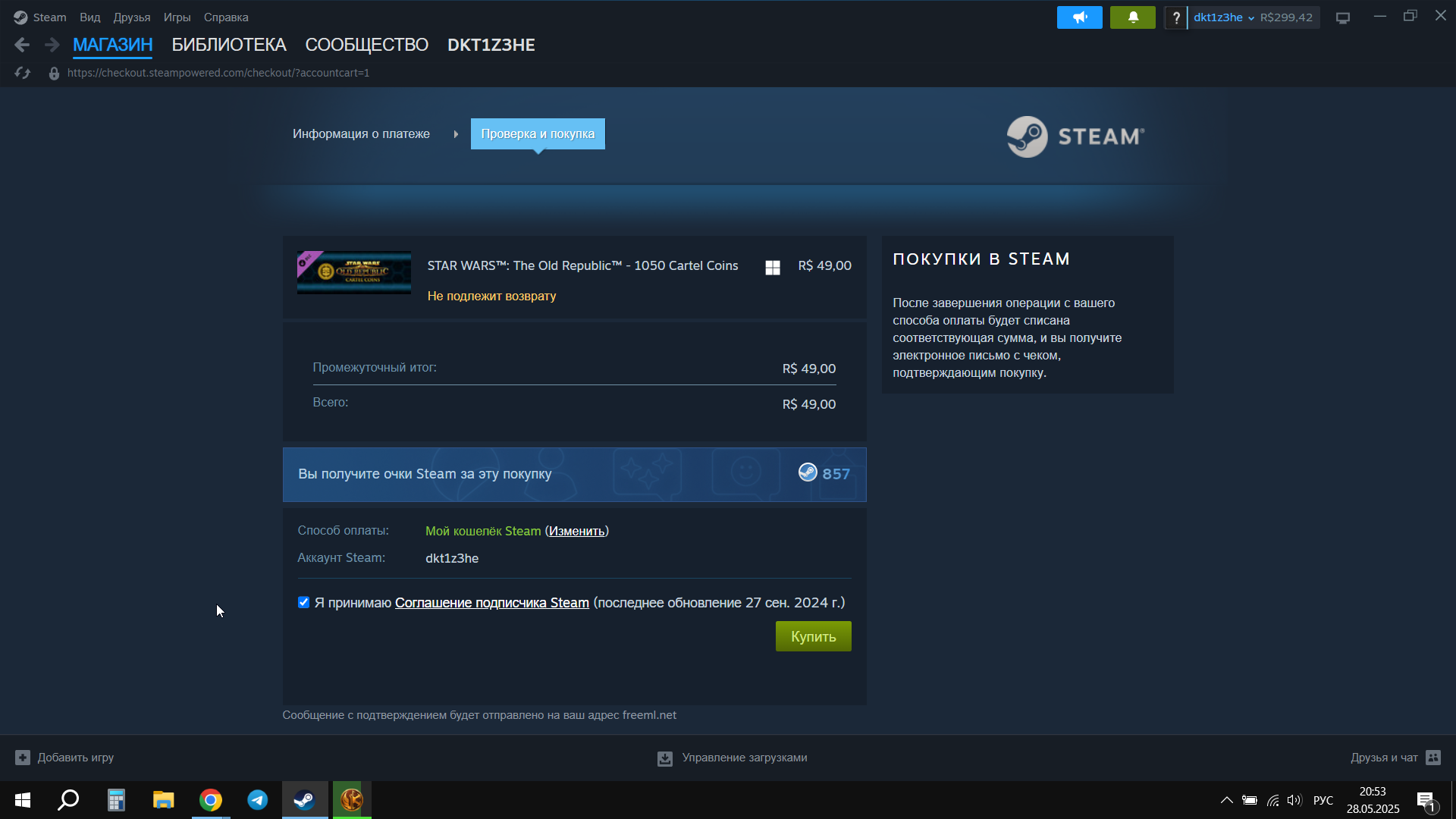Viewport: 1456px width, 819px height.
Task: Go forward with the right arrow
Action: point(52,45)
